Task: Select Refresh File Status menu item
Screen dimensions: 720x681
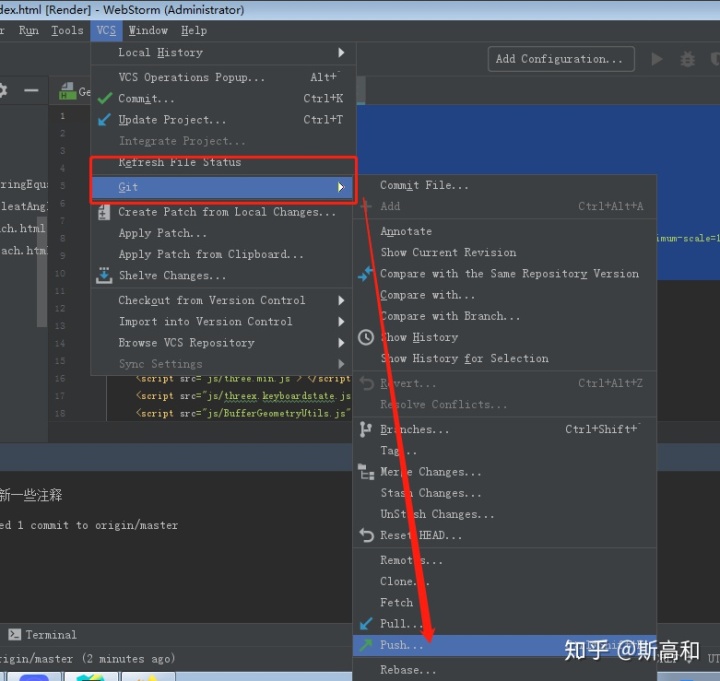Action: click(x=223, y=163)
